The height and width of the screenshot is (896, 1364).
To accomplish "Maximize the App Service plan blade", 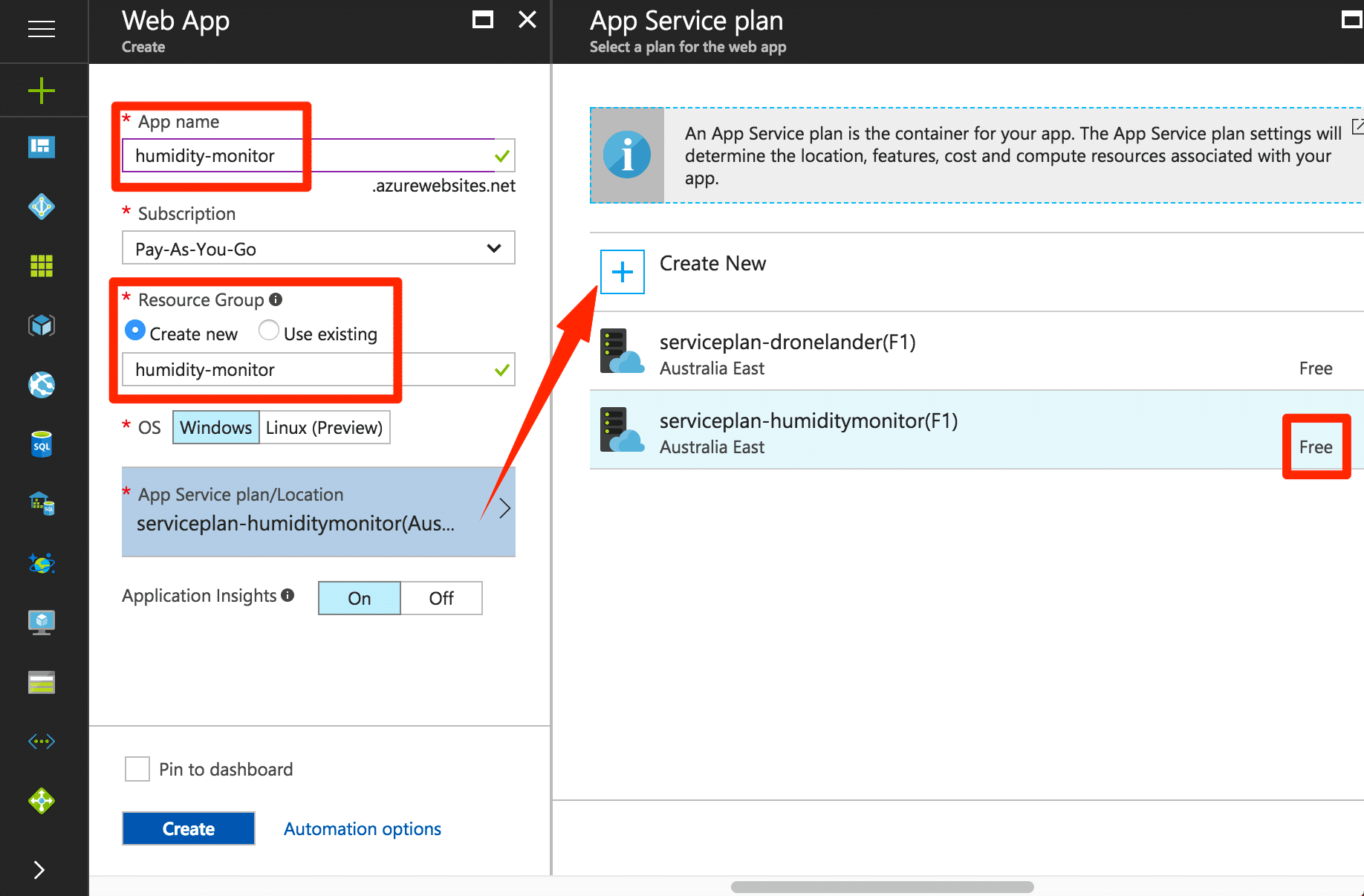I will [x=1352, y=20].
